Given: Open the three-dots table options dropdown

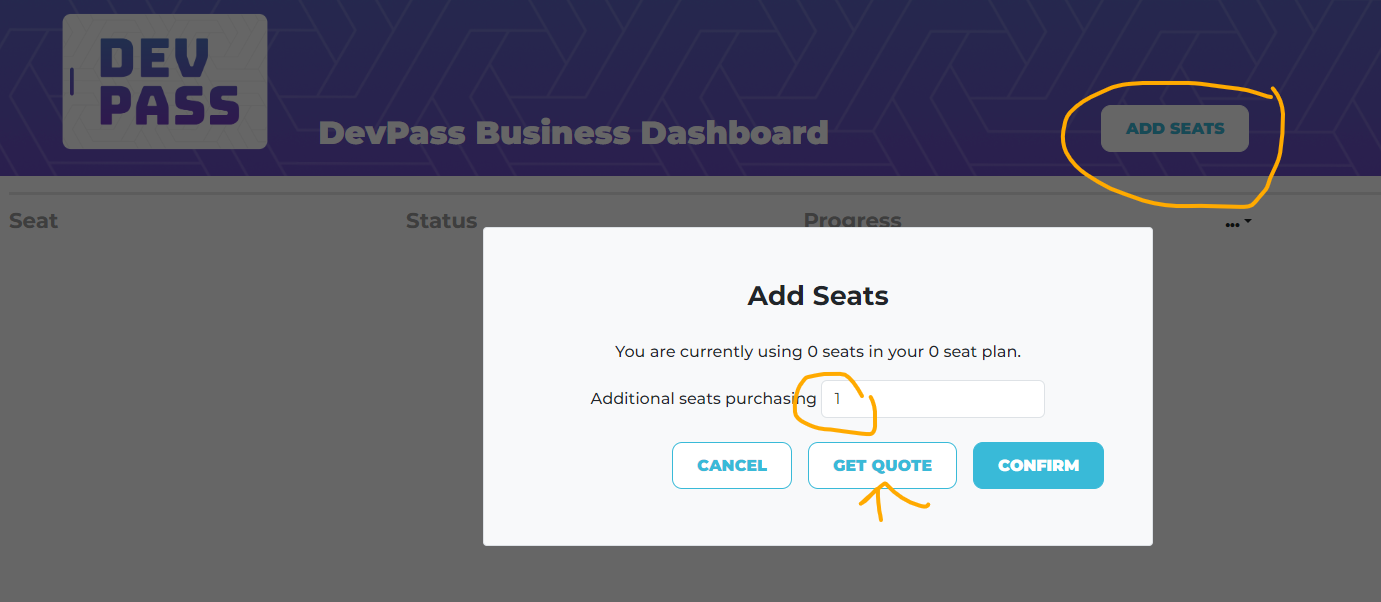Looking at the screenshot, I should 1238,224.
